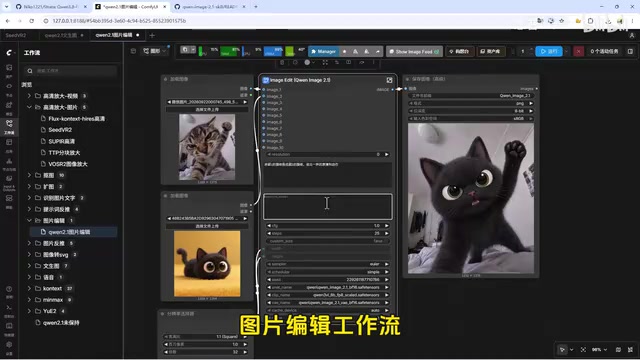Click the help icon in the sidebar
Screen dimensions: 640x360
point(9,289)
